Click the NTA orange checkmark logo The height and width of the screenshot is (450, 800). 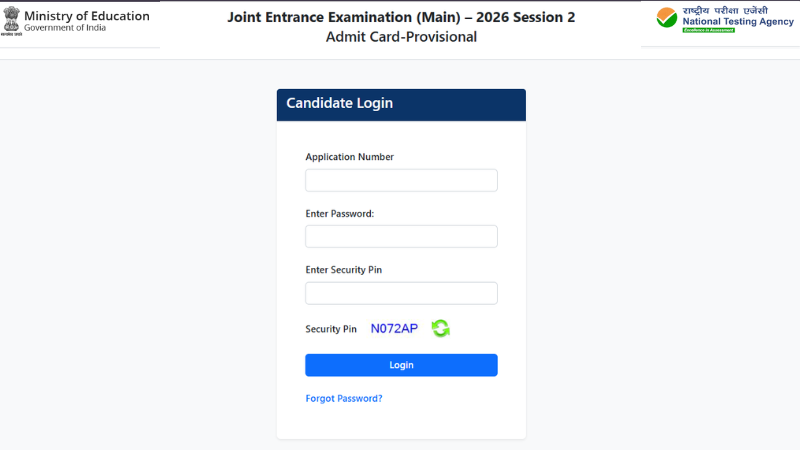click(666, 20)
